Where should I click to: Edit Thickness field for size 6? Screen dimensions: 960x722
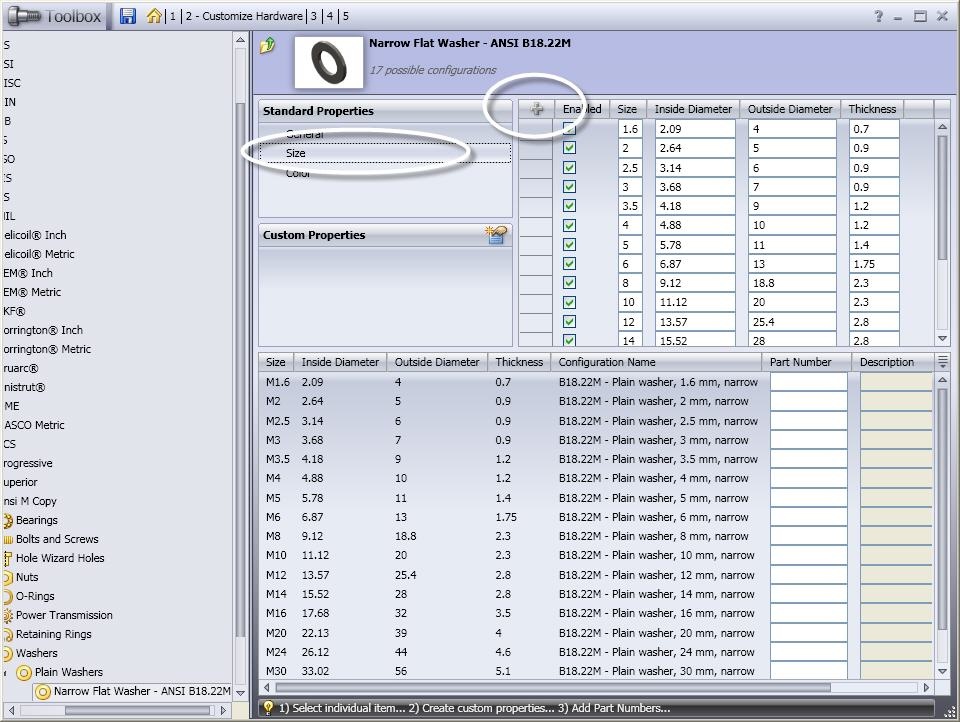[874, 264]
